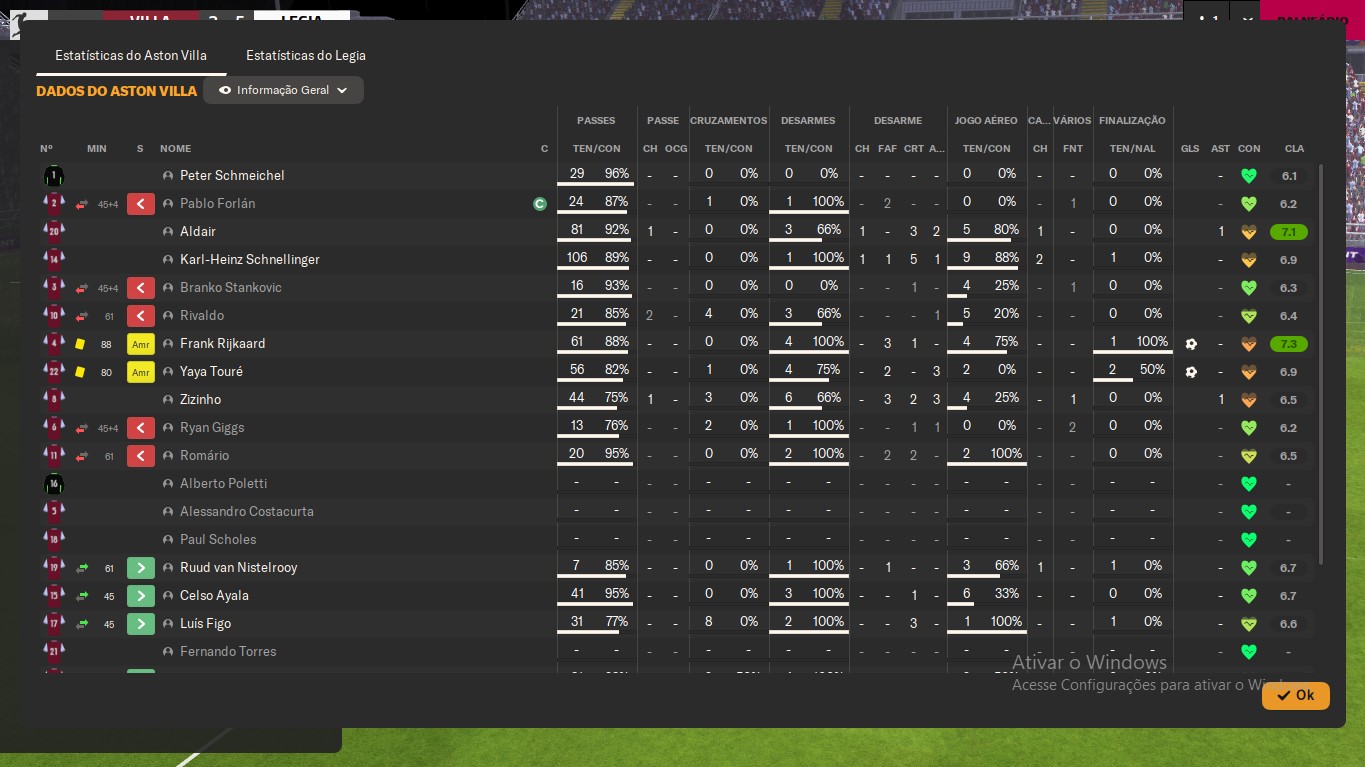Click the DADOS DO ASTON VILLA heading

(117, 91)
